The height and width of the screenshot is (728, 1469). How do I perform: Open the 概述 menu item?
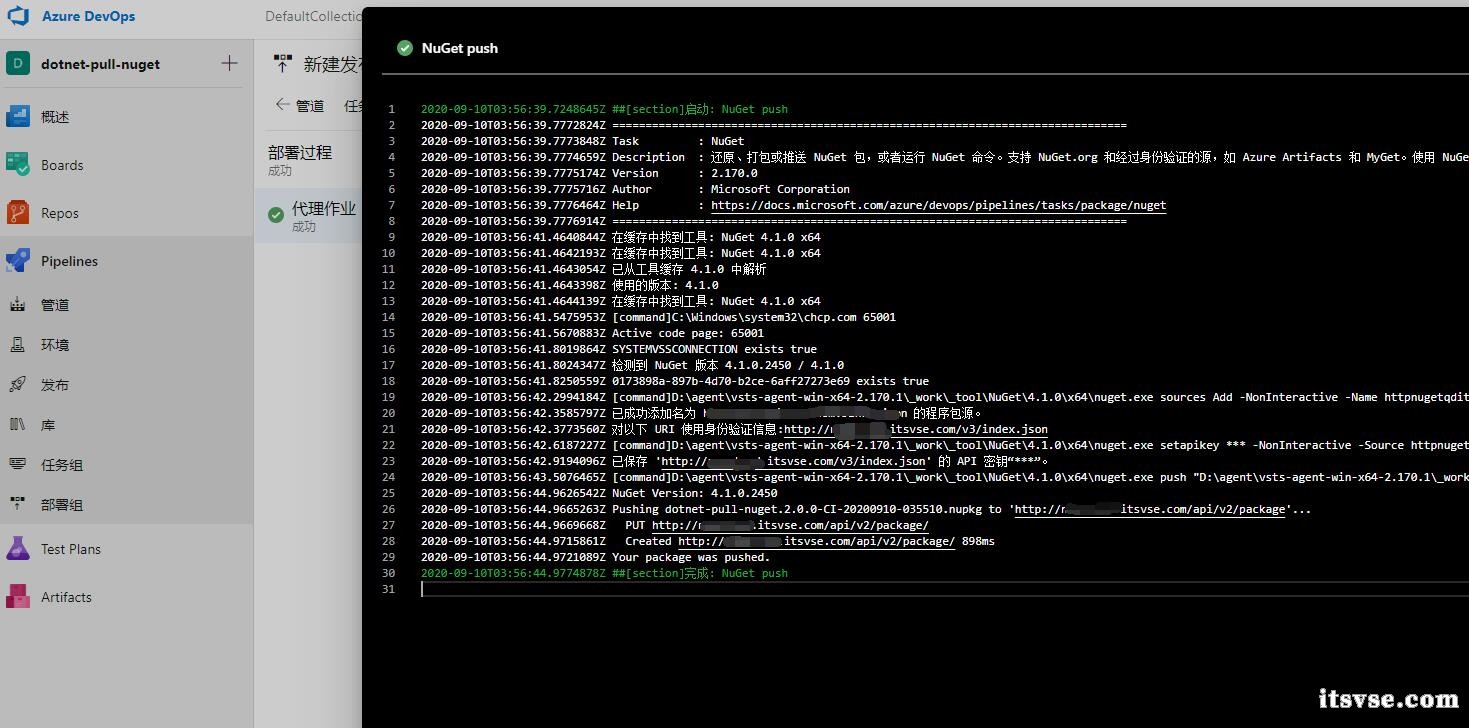tap(55, 117)
